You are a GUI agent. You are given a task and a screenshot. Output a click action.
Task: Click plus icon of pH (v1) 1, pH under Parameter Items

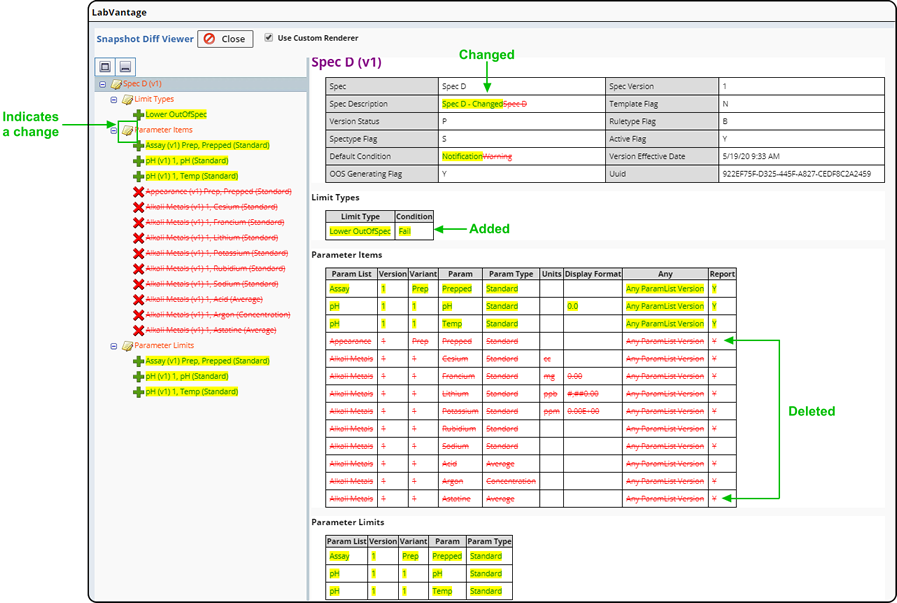coord(138,161)
